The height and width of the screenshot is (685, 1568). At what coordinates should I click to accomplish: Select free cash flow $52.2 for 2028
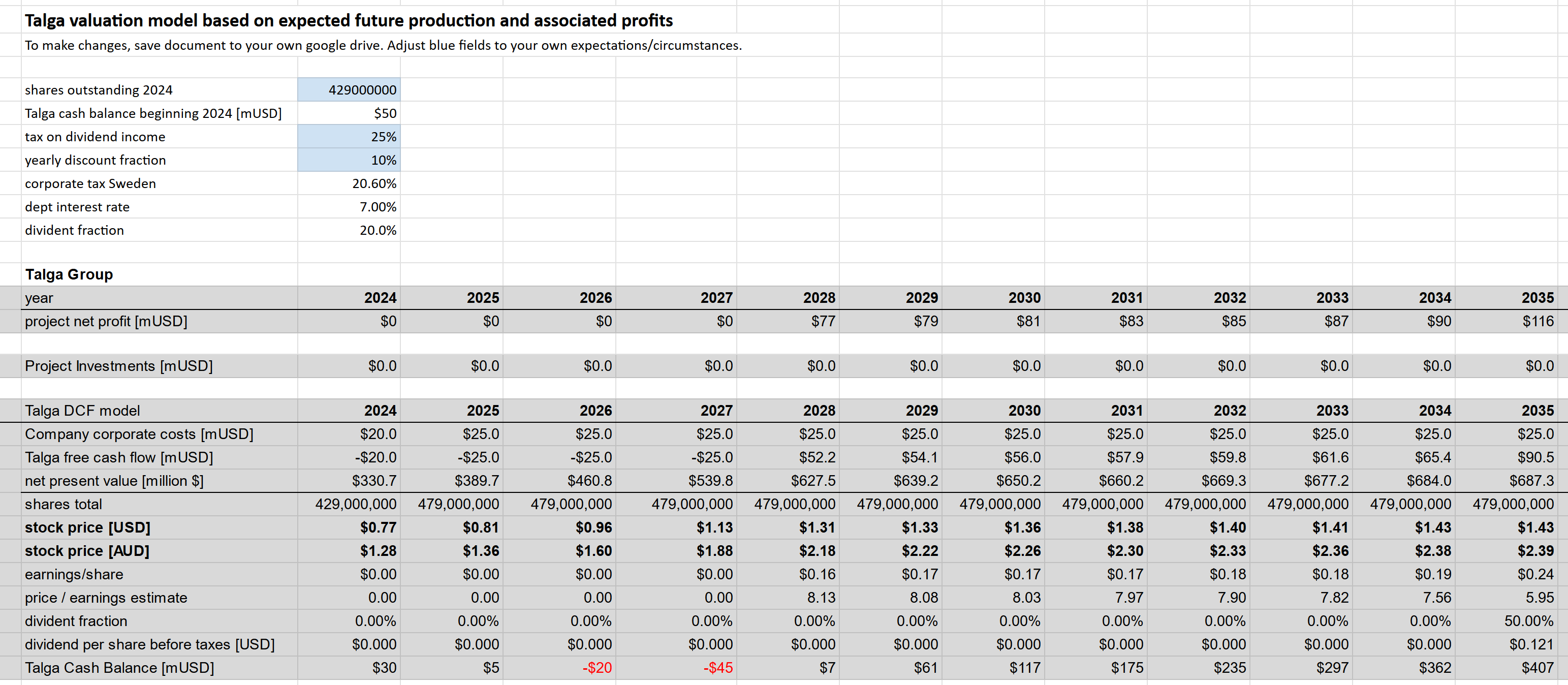(x=788, y=457)
